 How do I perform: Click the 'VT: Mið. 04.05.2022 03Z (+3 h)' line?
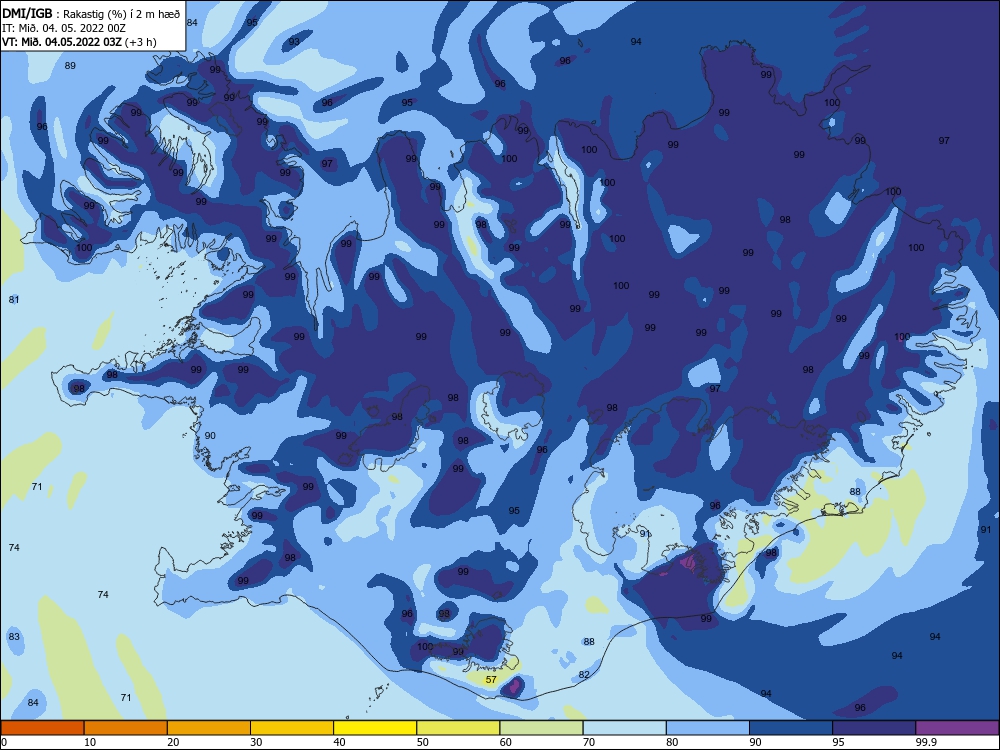pos(79,42)
